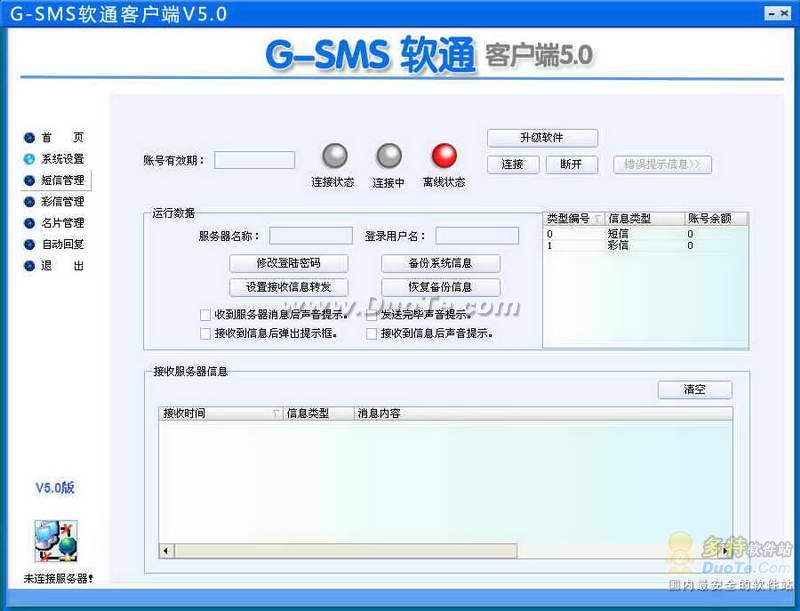Image resolution: width=800 pixels, height=611 pixels.
Task: Click the 消息内容 column header
Action: tap(543, 414)
